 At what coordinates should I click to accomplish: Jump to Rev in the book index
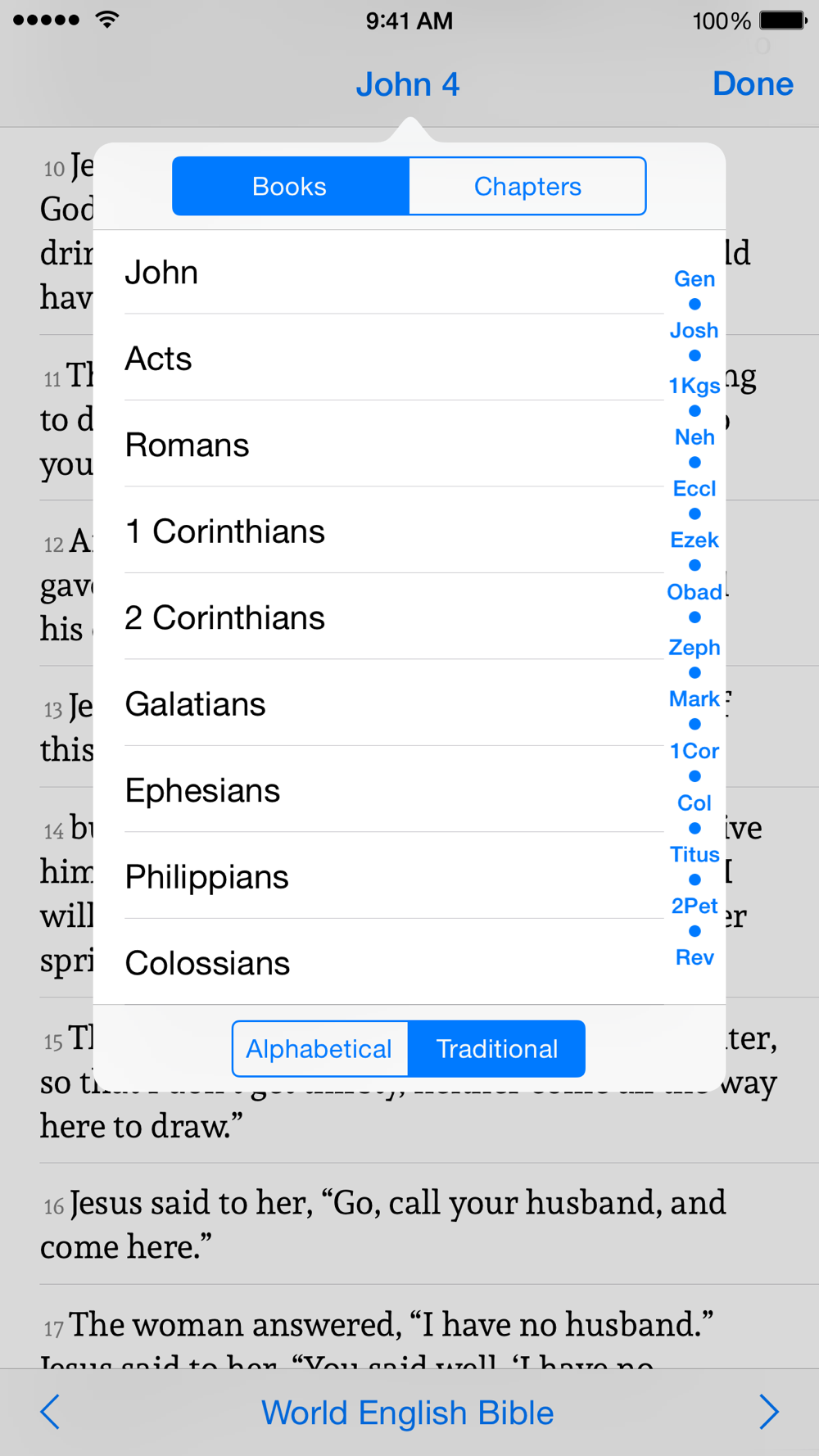[x=695, y=957]
